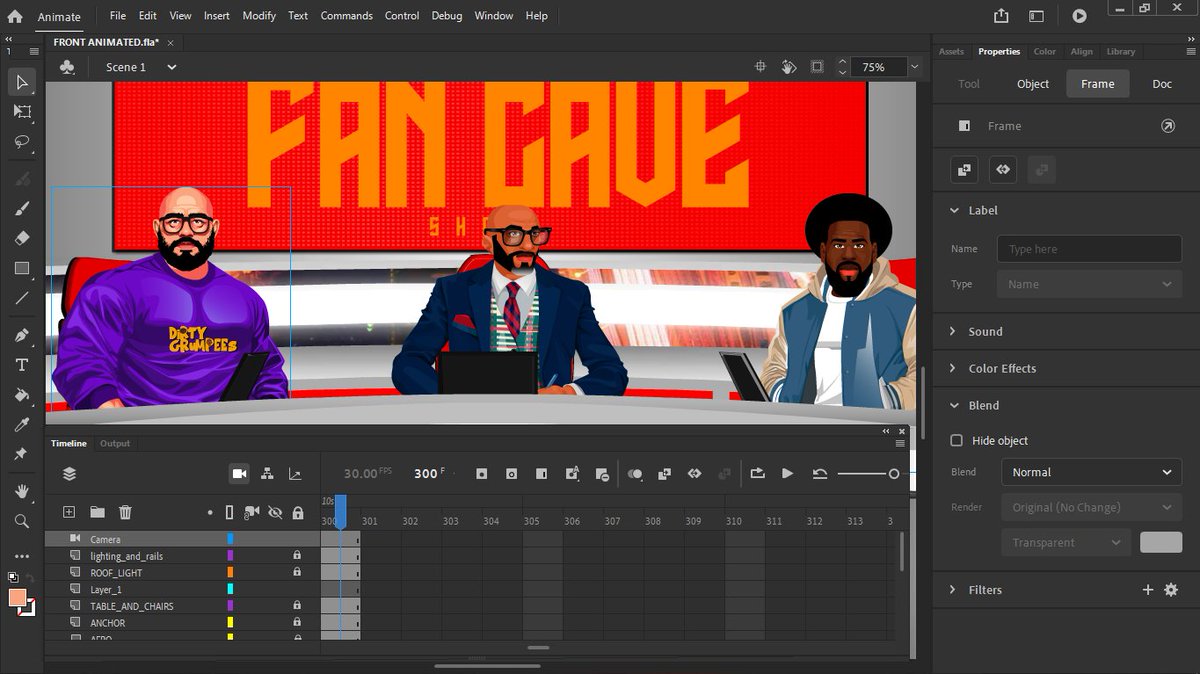Click the new folder icon in timeline

(x=97, y=512)
